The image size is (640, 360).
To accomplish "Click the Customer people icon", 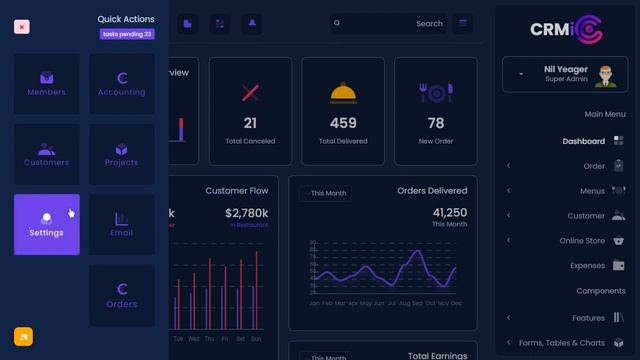I will click(x=619, y=216).
